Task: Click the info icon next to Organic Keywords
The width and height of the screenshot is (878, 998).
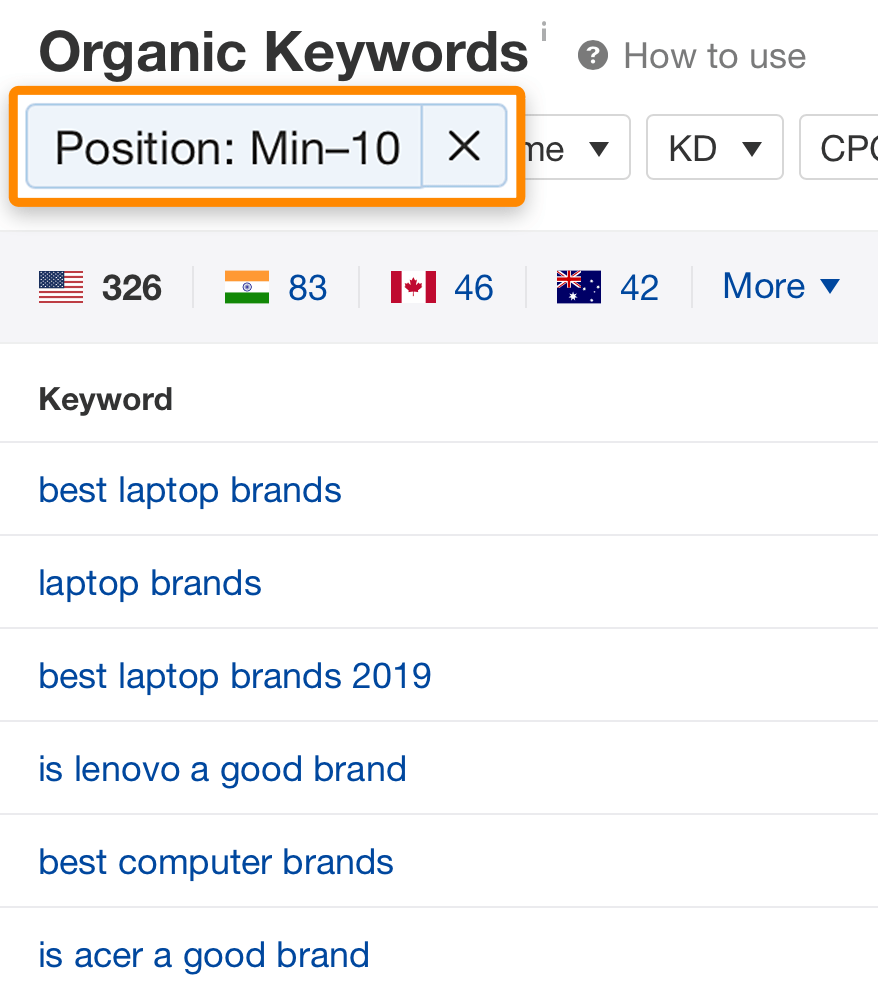Action: 544,30
